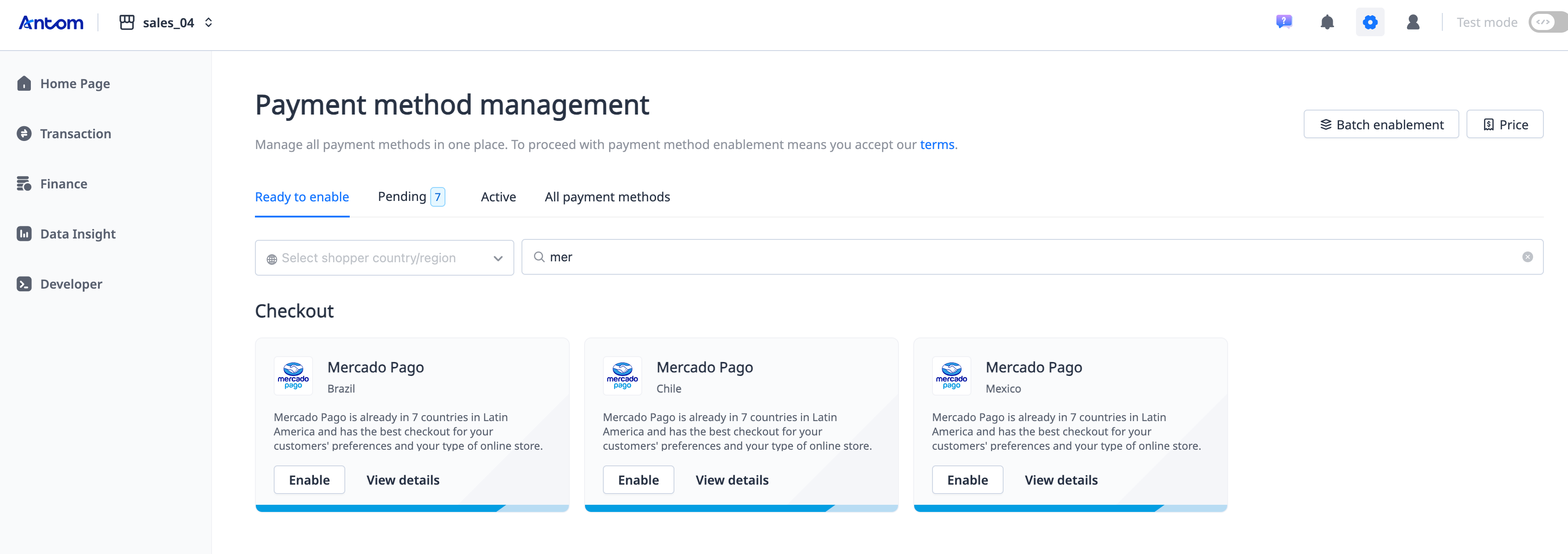
Task: Go to Home Page in sidebar
Action: coord(75,83)
